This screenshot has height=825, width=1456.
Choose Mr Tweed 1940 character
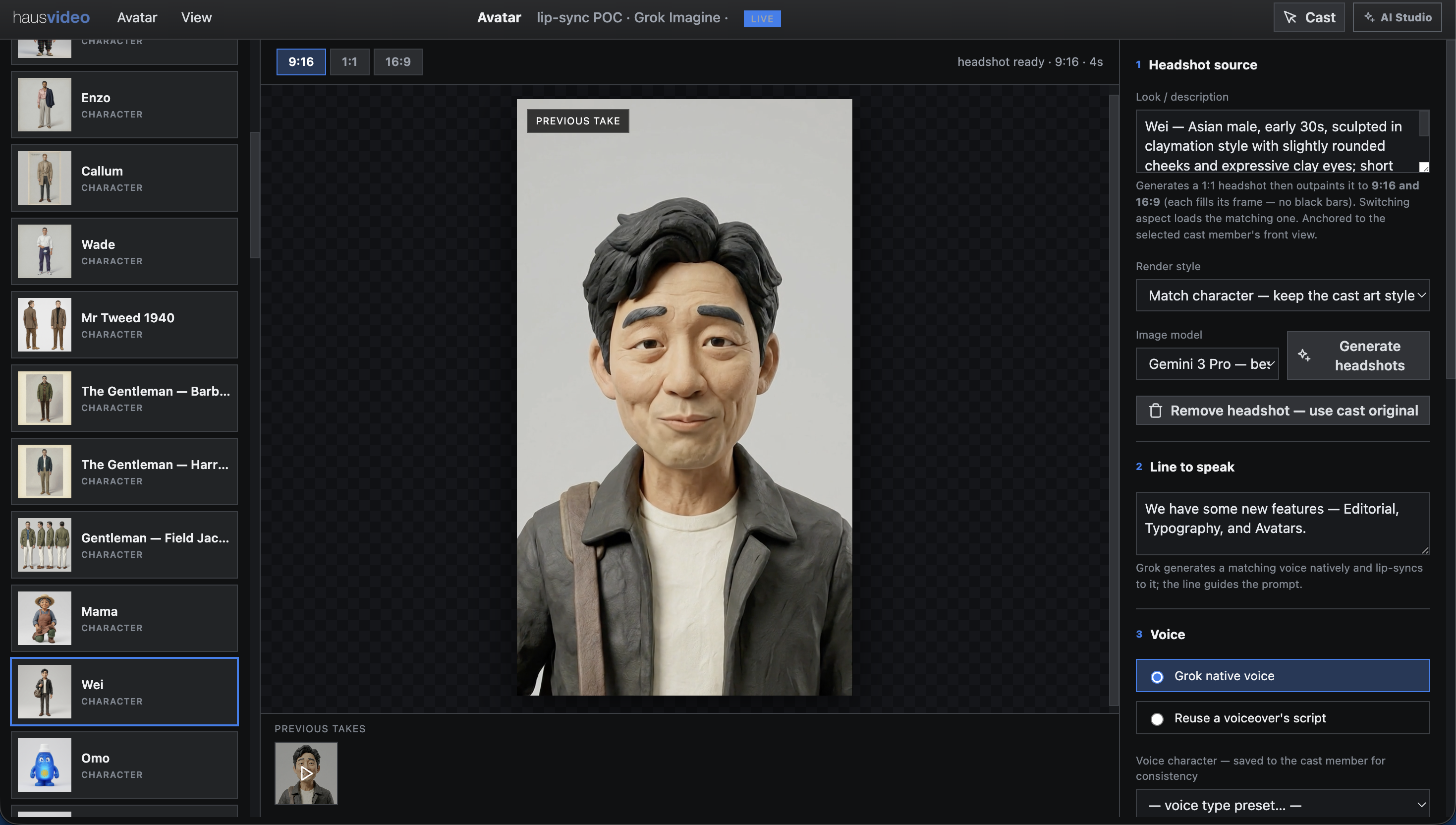pyautogui.click(x=124, y=325)
